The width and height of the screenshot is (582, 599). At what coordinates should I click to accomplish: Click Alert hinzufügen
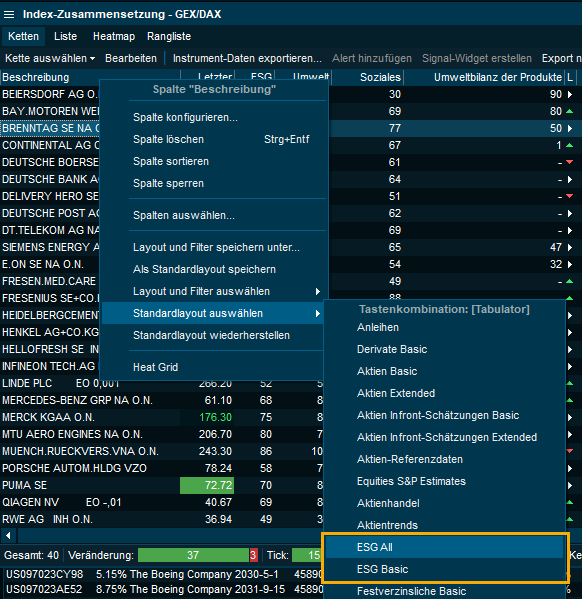pos(372,58)
